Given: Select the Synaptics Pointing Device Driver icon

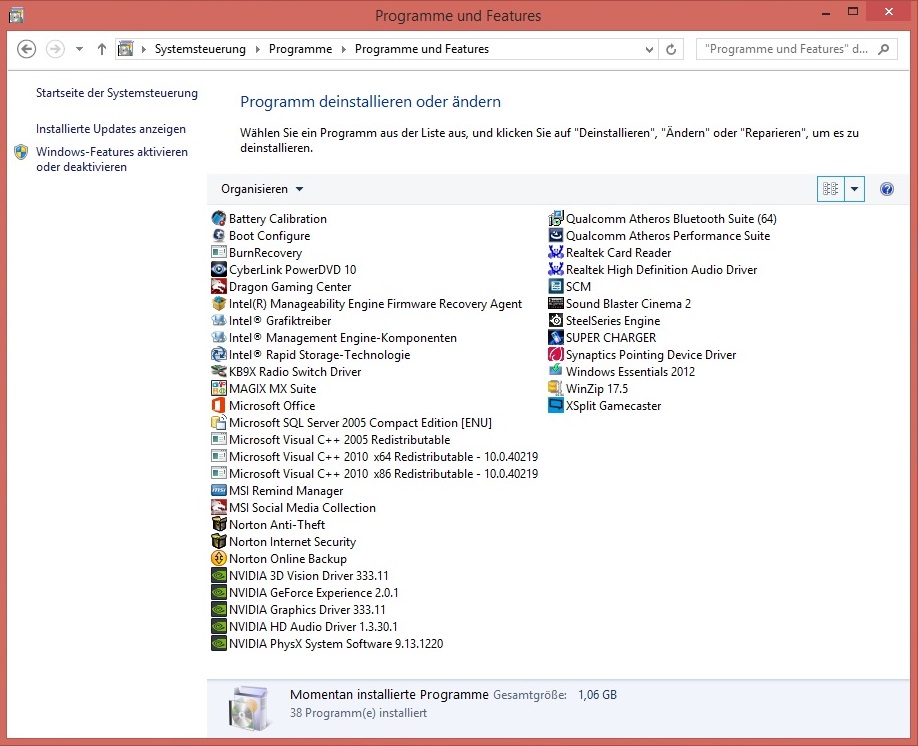Looking at the screenshot, I should click(556, 354).
